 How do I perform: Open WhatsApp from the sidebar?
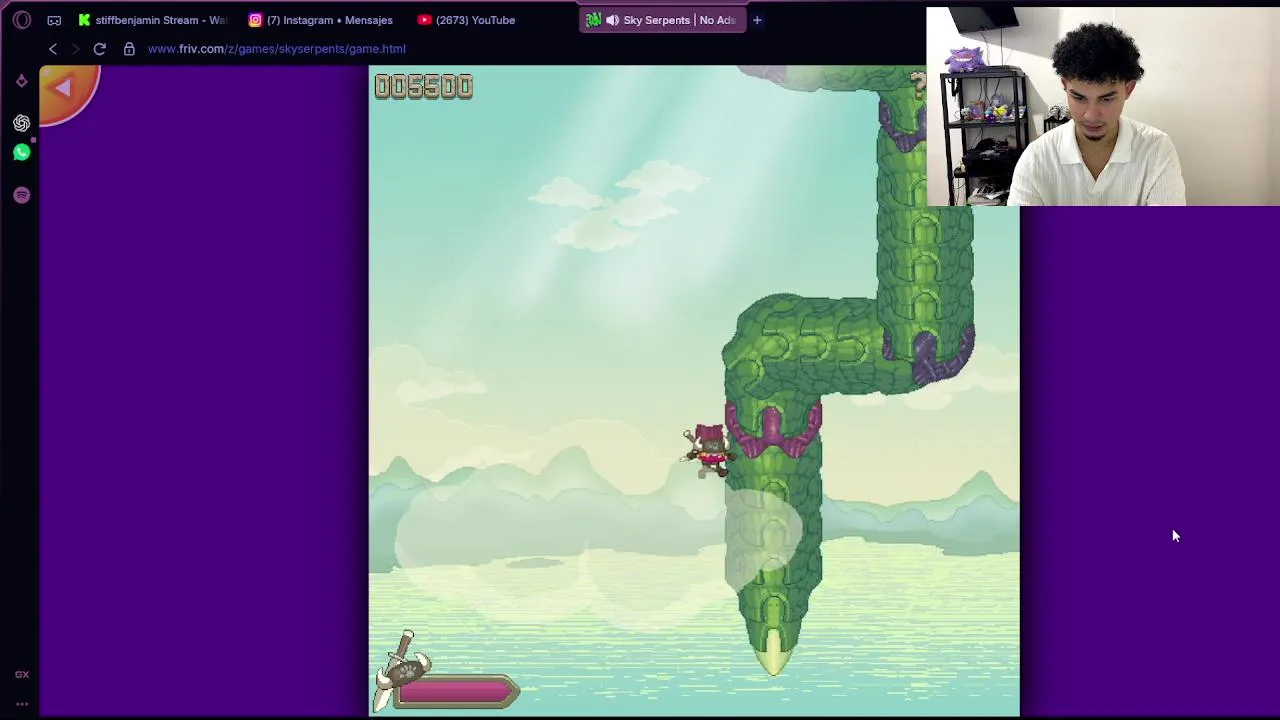pyautogui.click(x=22, y=153)
